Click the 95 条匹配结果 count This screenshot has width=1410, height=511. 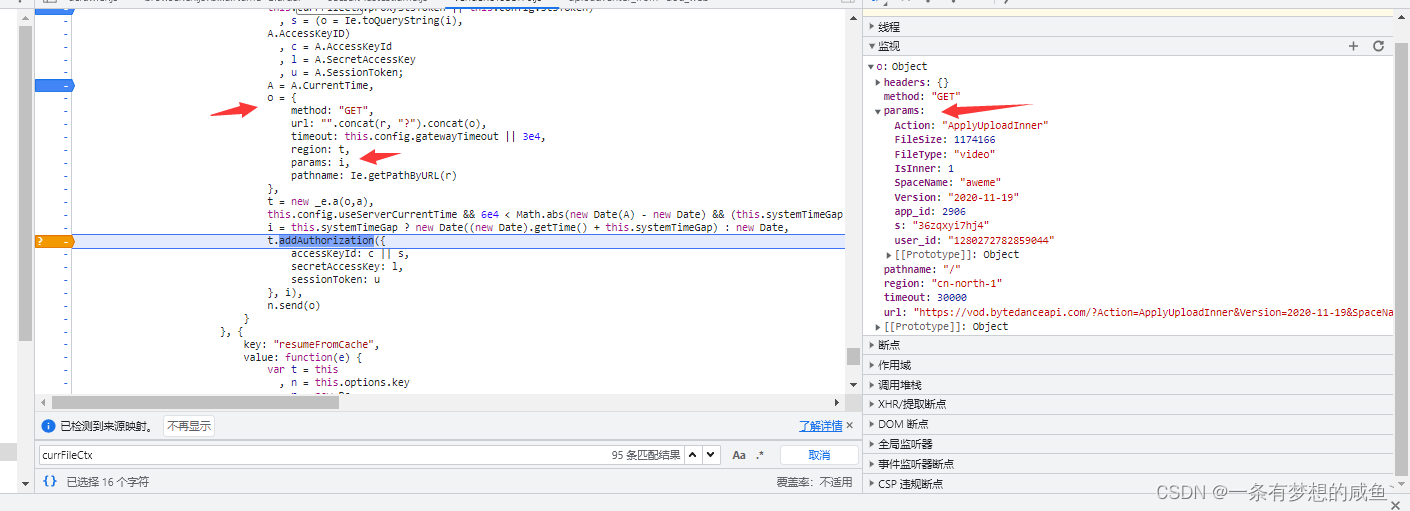pyautogui.click(x=646, y=455)
